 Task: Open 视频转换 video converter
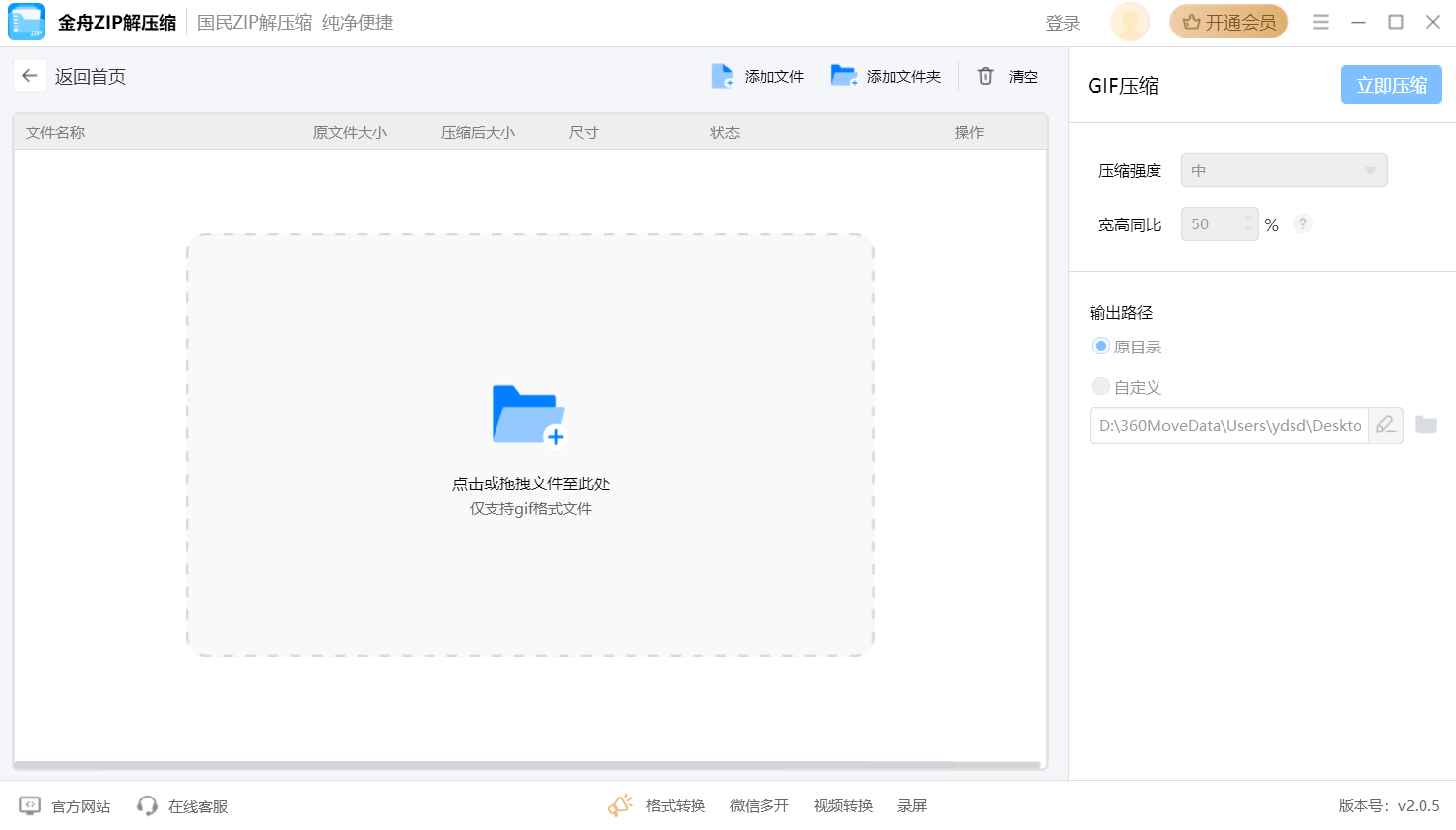click(842, 805)
